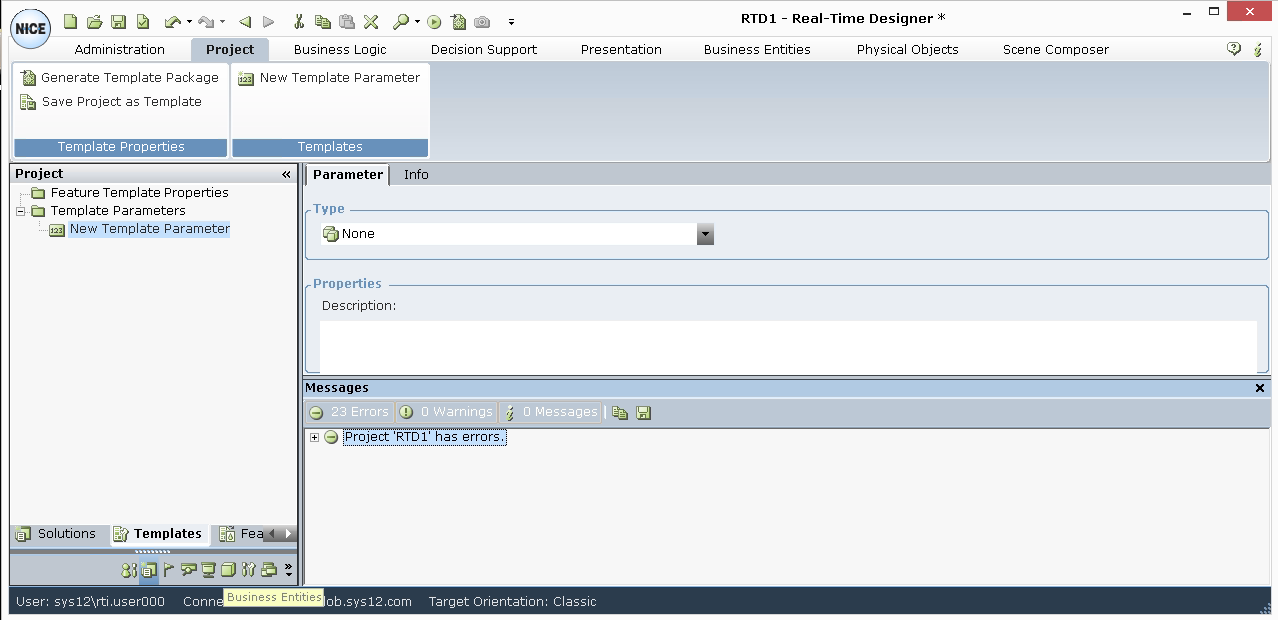Viewport: 1278px width, 620px height.
Task: Switch to the Business Logic ribbon tab
Action: tap(340, 49)
